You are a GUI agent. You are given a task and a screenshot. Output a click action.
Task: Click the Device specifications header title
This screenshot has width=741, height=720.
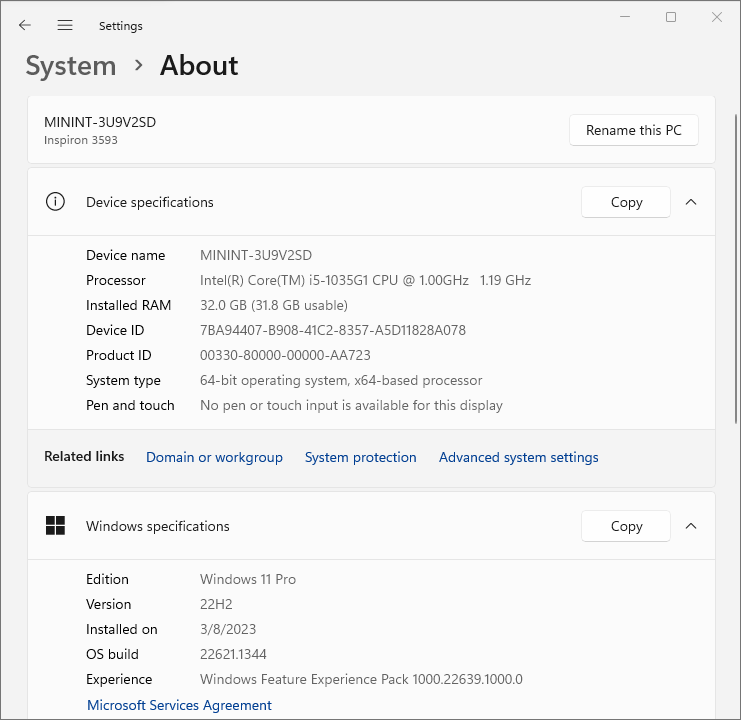click(150, 202)
